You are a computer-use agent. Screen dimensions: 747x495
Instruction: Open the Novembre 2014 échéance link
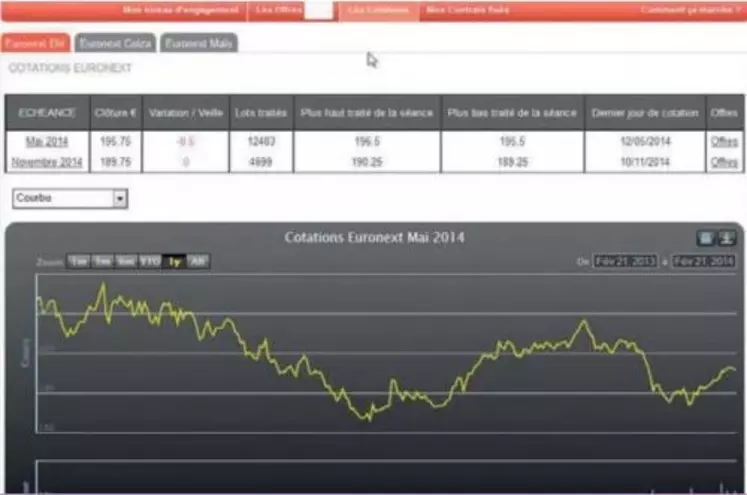coord(47,162)
